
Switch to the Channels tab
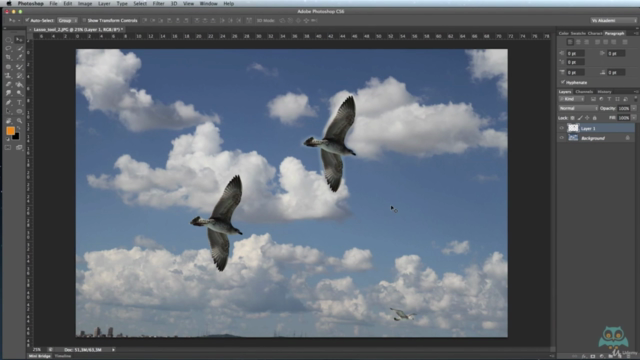[584, 92]
